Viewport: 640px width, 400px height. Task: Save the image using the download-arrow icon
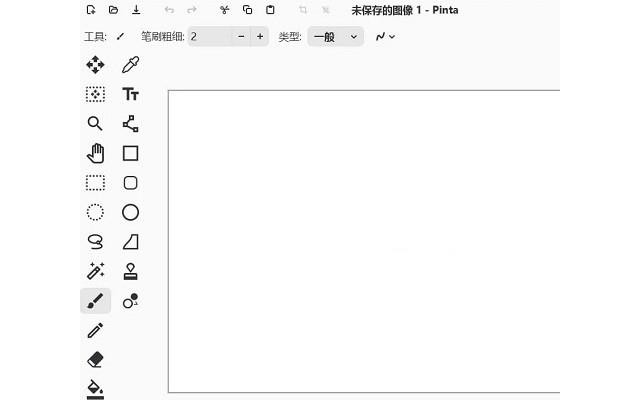tap(136, 10)
